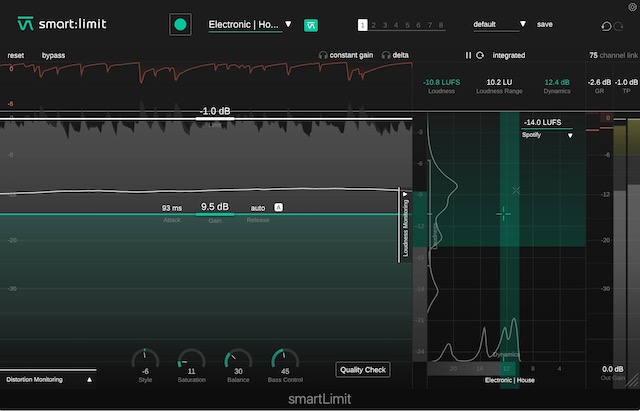Reset loudness measurement with the circular arrow

coord(480,55)
